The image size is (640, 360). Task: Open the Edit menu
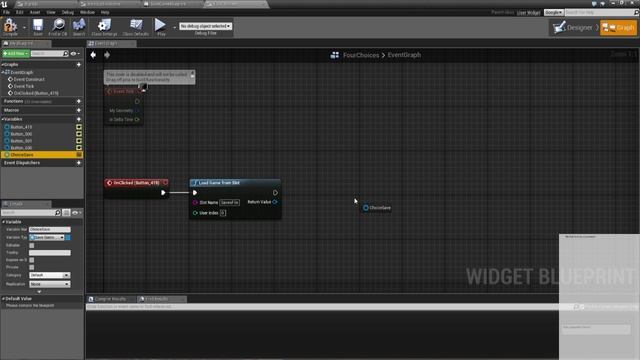tap(20, 12)
